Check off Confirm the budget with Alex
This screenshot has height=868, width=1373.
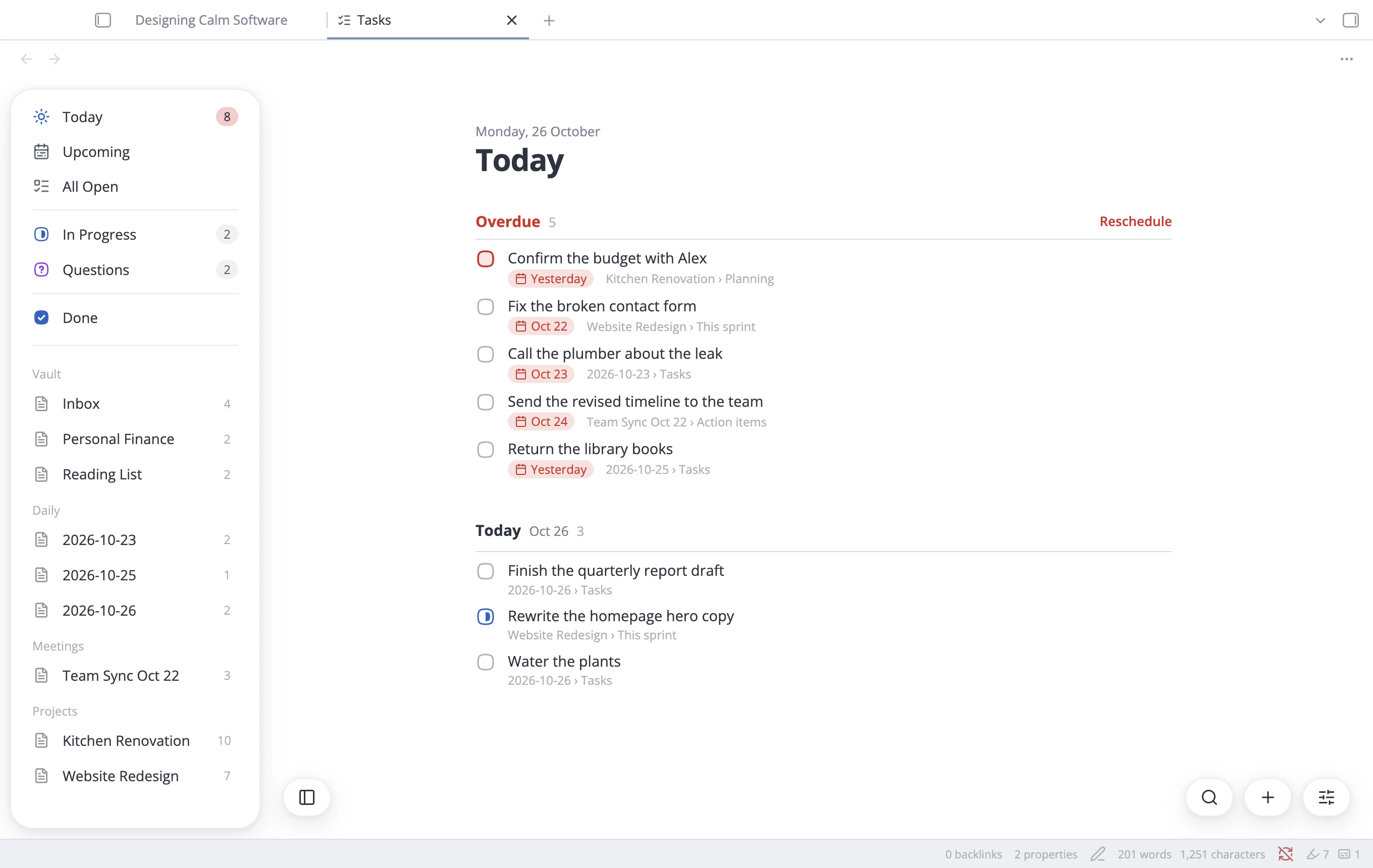tap(485, 259)
